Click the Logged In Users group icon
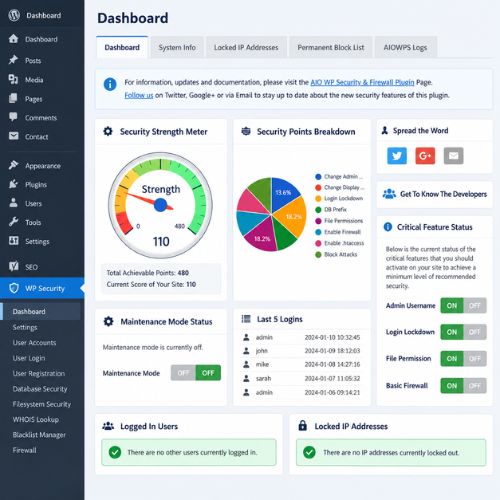Image resolution: width=500 pixels, height=500 pixels. 108,426
